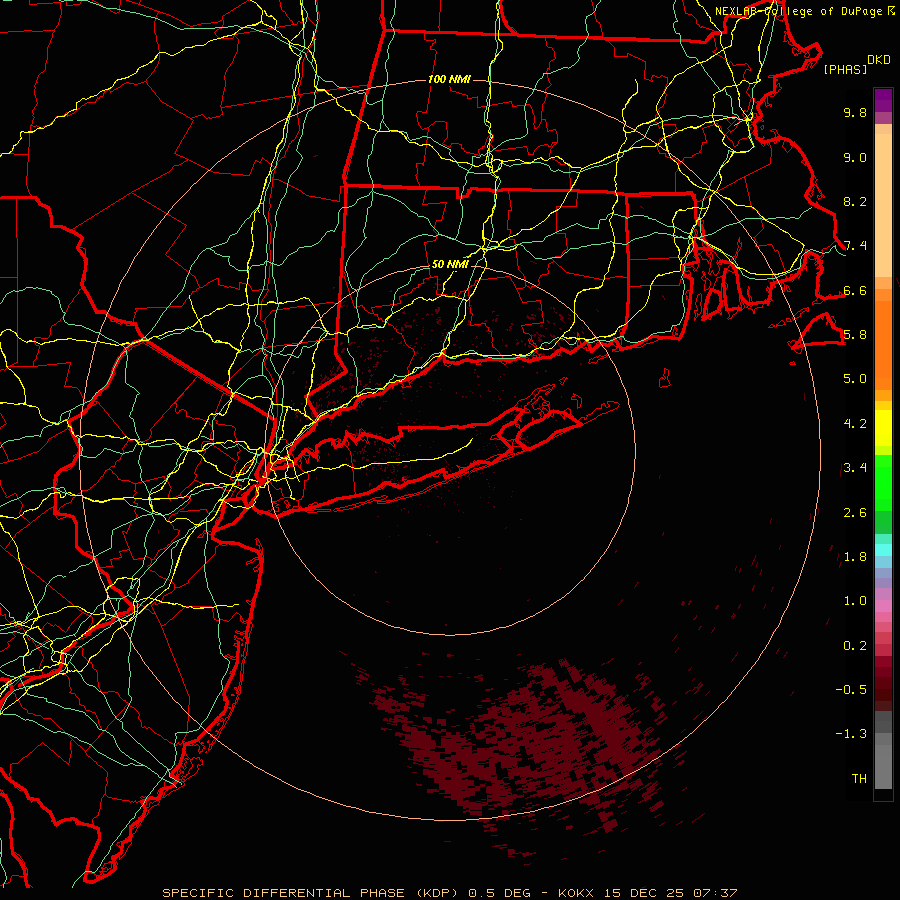Viewport: 900px width, 900px height.
Task: Click the cyan band of the color scale
Action: (883, 550)
